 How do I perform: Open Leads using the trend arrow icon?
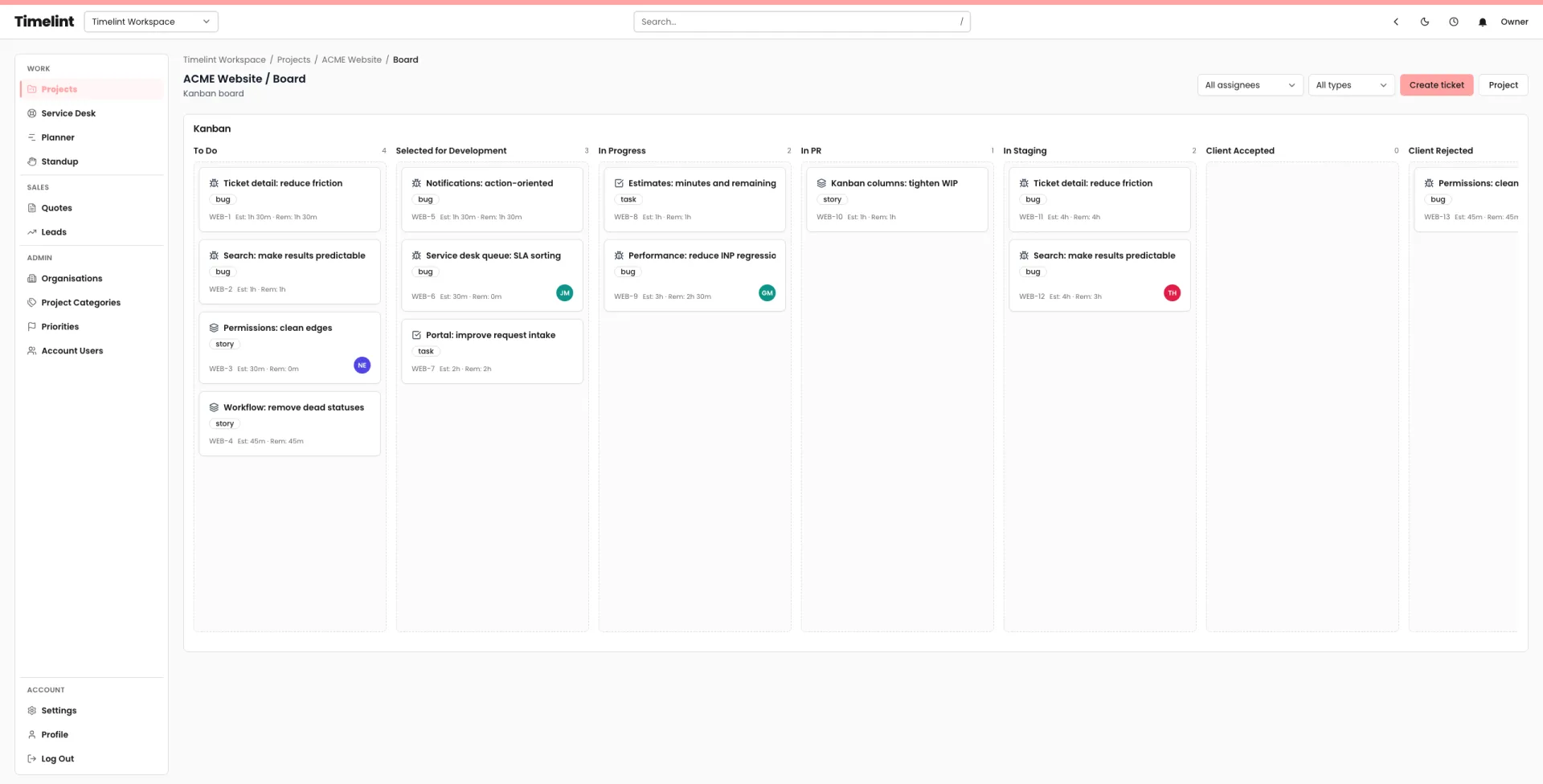click(x=31, y=231)
